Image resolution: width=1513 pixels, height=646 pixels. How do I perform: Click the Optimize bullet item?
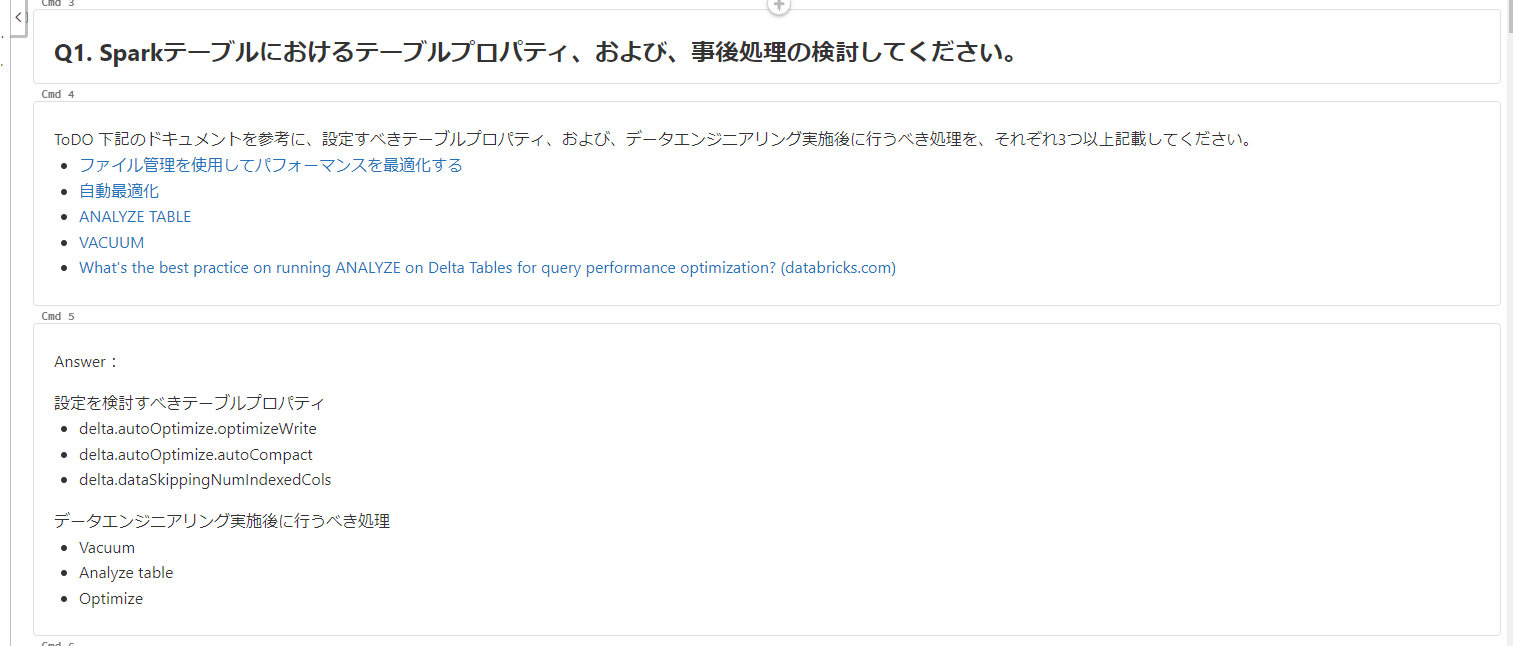(110, 598)
